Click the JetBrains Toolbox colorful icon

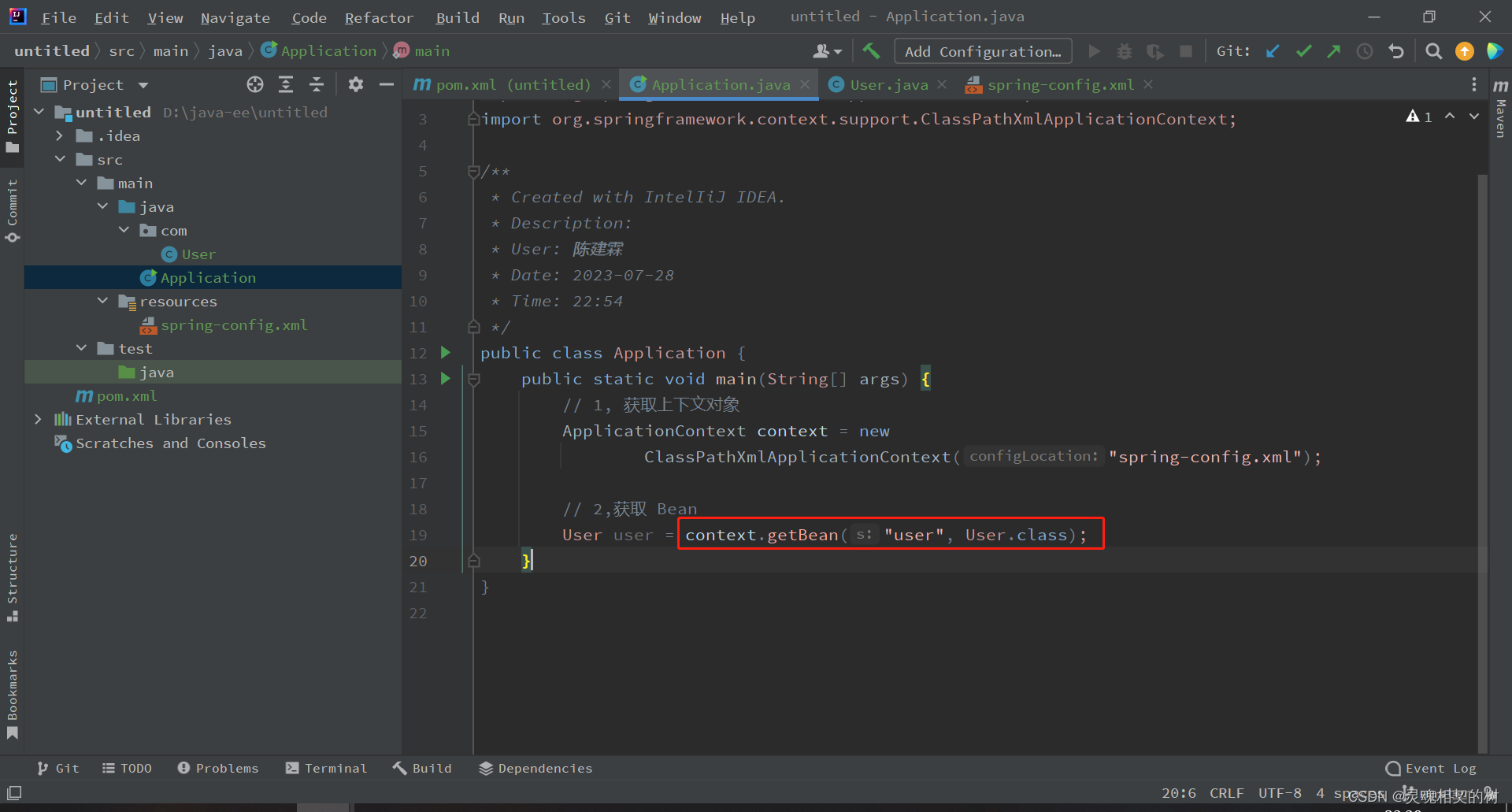click(x=1495, y=51)
